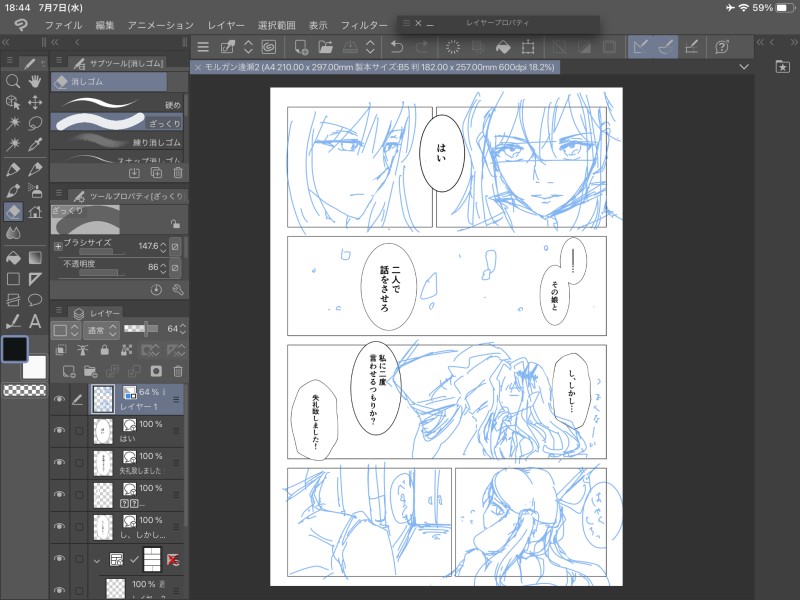Select the 消しゴム sub tool group
The width and height of the screenshot is (800, 600).
(x=109, y=82)
